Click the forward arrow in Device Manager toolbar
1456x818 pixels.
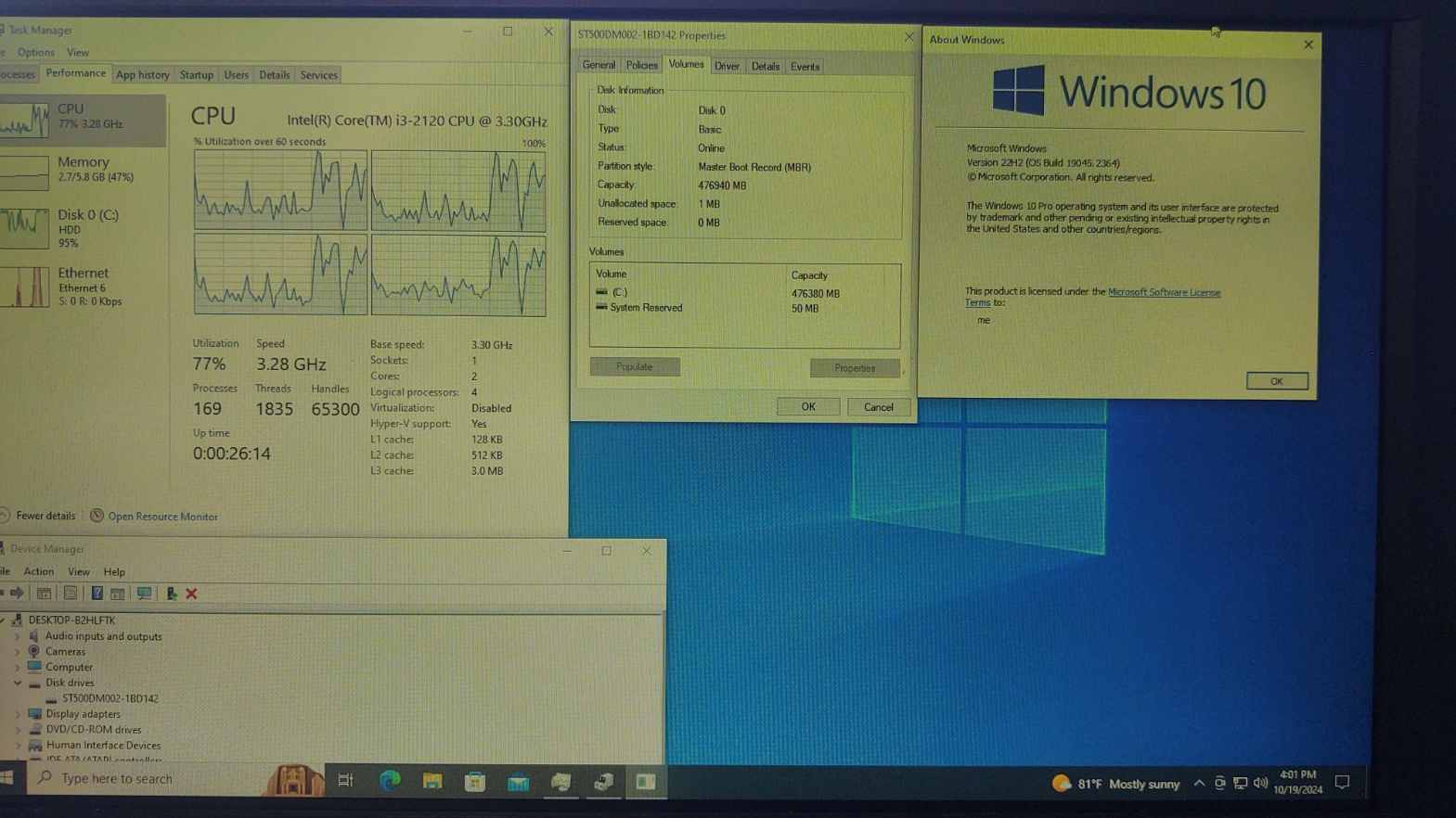click(18, 594)
